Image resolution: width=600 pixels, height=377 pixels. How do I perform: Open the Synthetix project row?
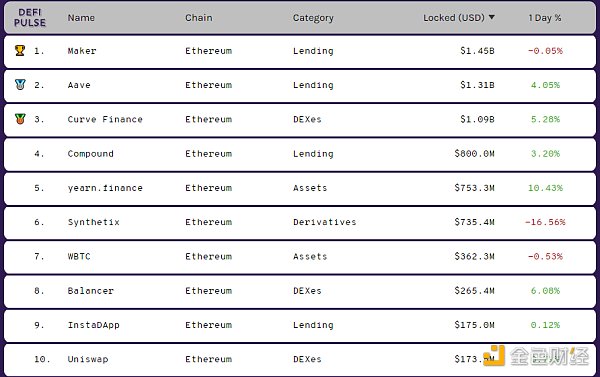point(300,222)
